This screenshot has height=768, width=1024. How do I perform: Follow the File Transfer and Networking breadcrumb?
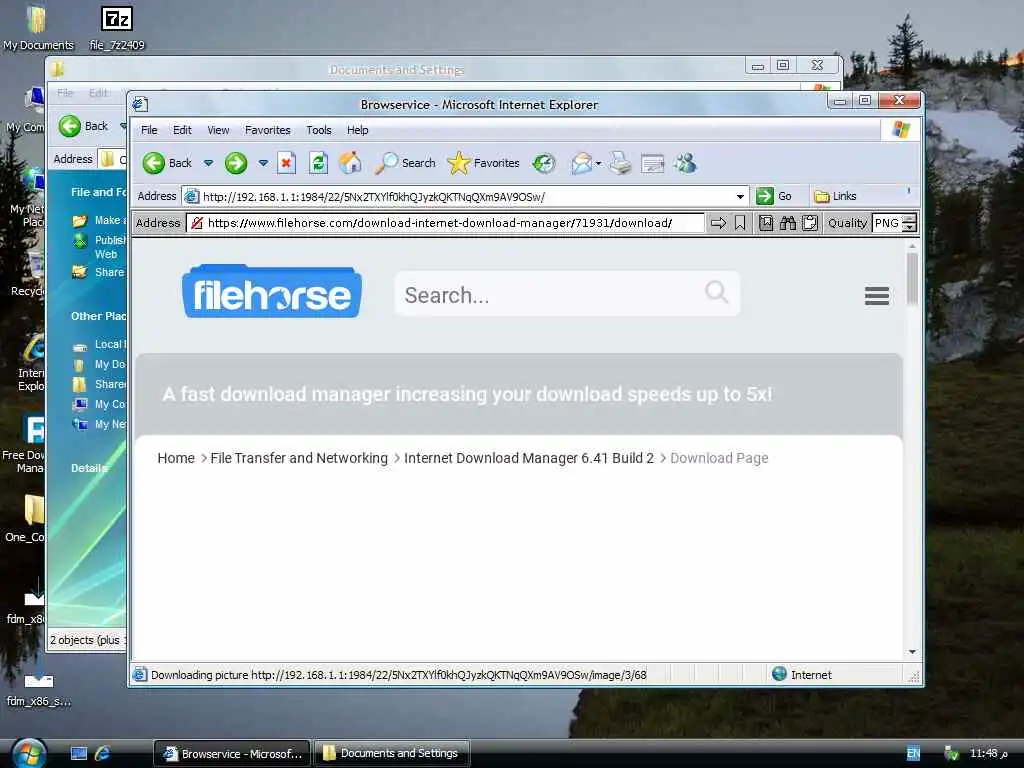pos(298,458)
